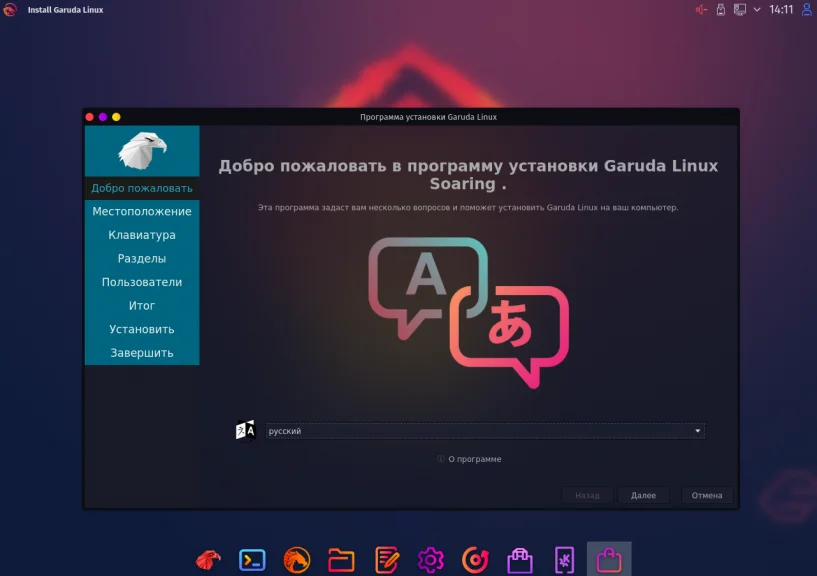The image size is (817, 576).
Task: Open the file manager from the dock
Action: point(342,560)
